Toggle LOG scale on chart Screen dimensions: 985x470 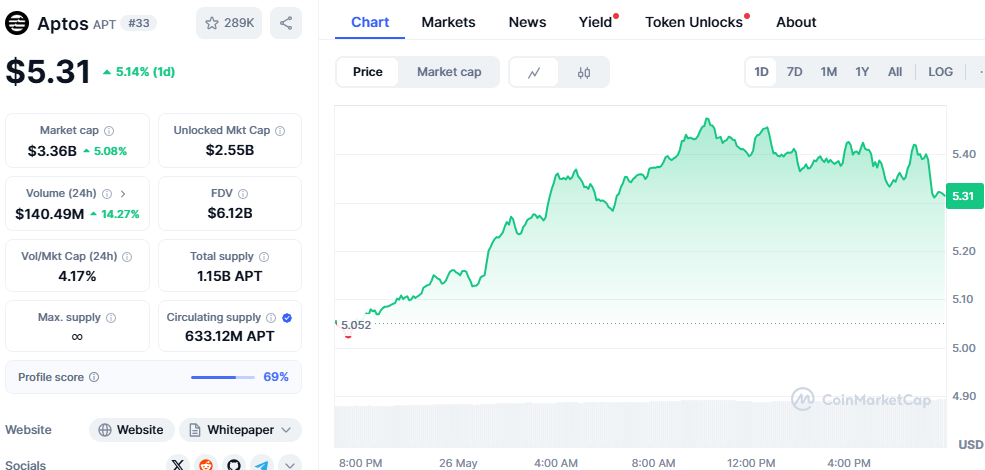point(940,72)
